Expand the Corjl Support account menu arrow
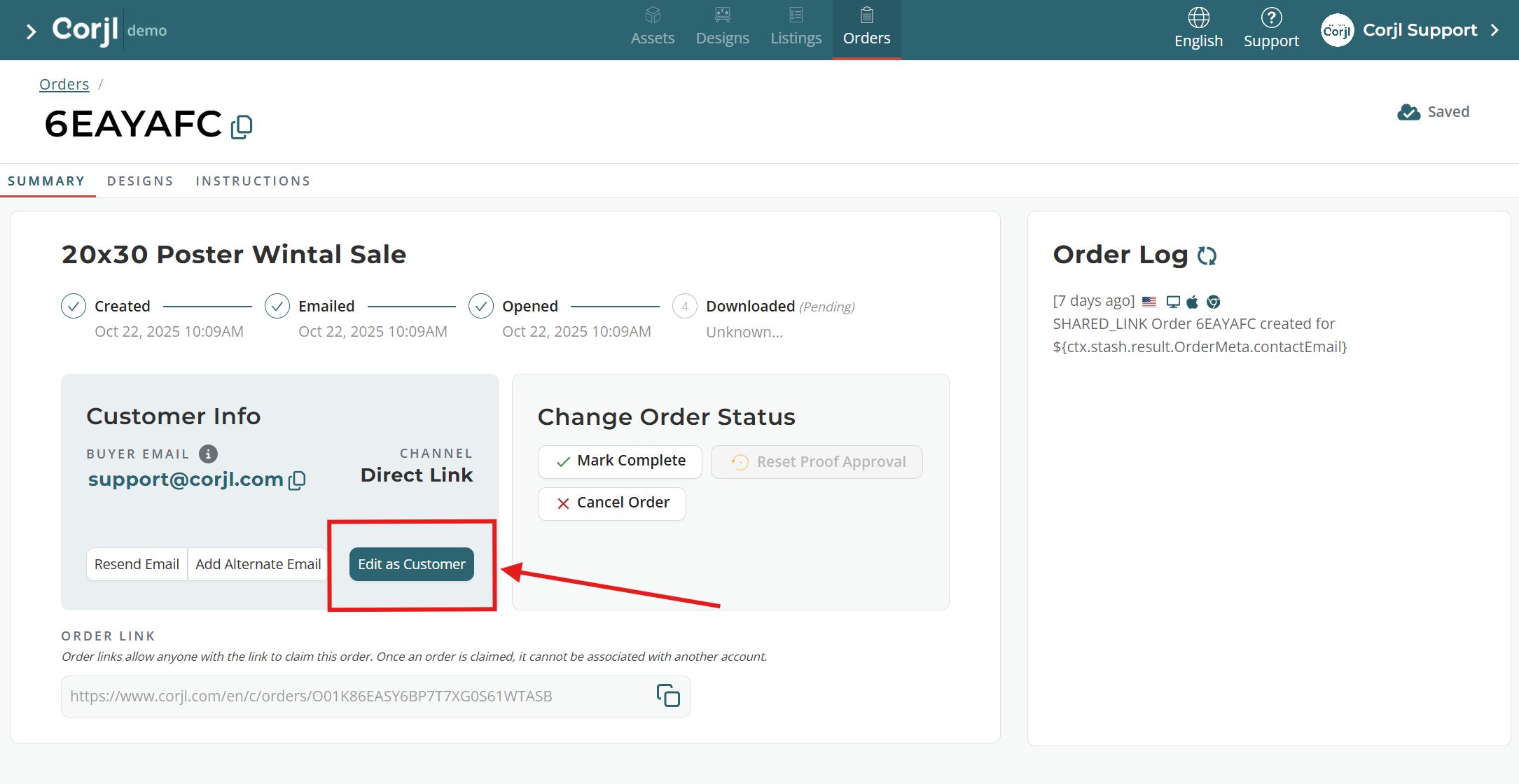Screen dimensions: 1519x784 (1495, 30)
